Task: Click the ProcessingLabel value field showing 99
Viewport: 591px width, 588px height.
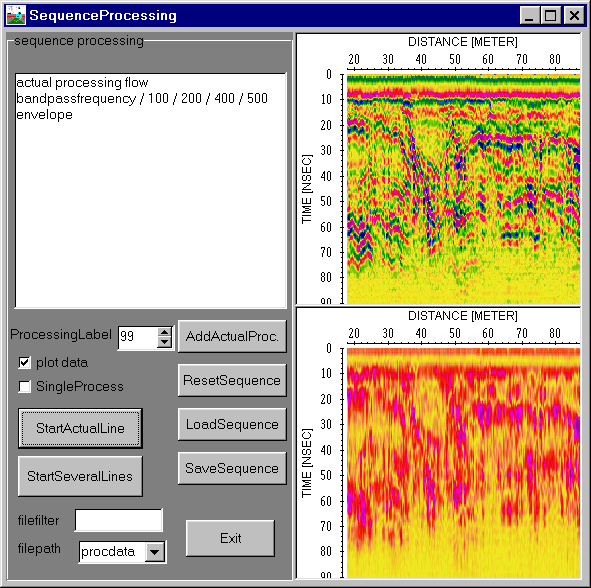Action: [138, 336]
